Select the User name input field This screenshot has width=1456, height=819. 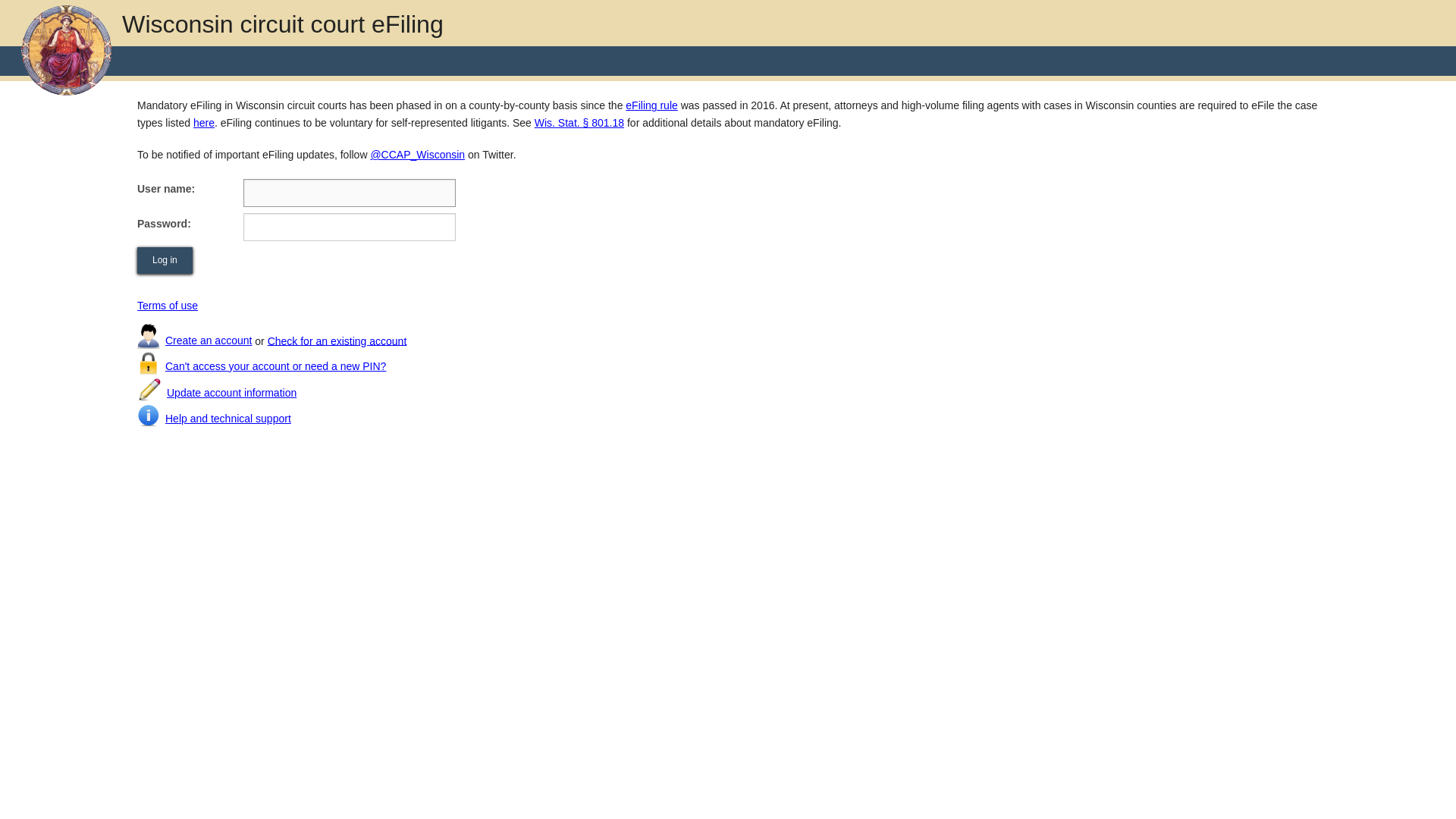(x=349, y=192)
